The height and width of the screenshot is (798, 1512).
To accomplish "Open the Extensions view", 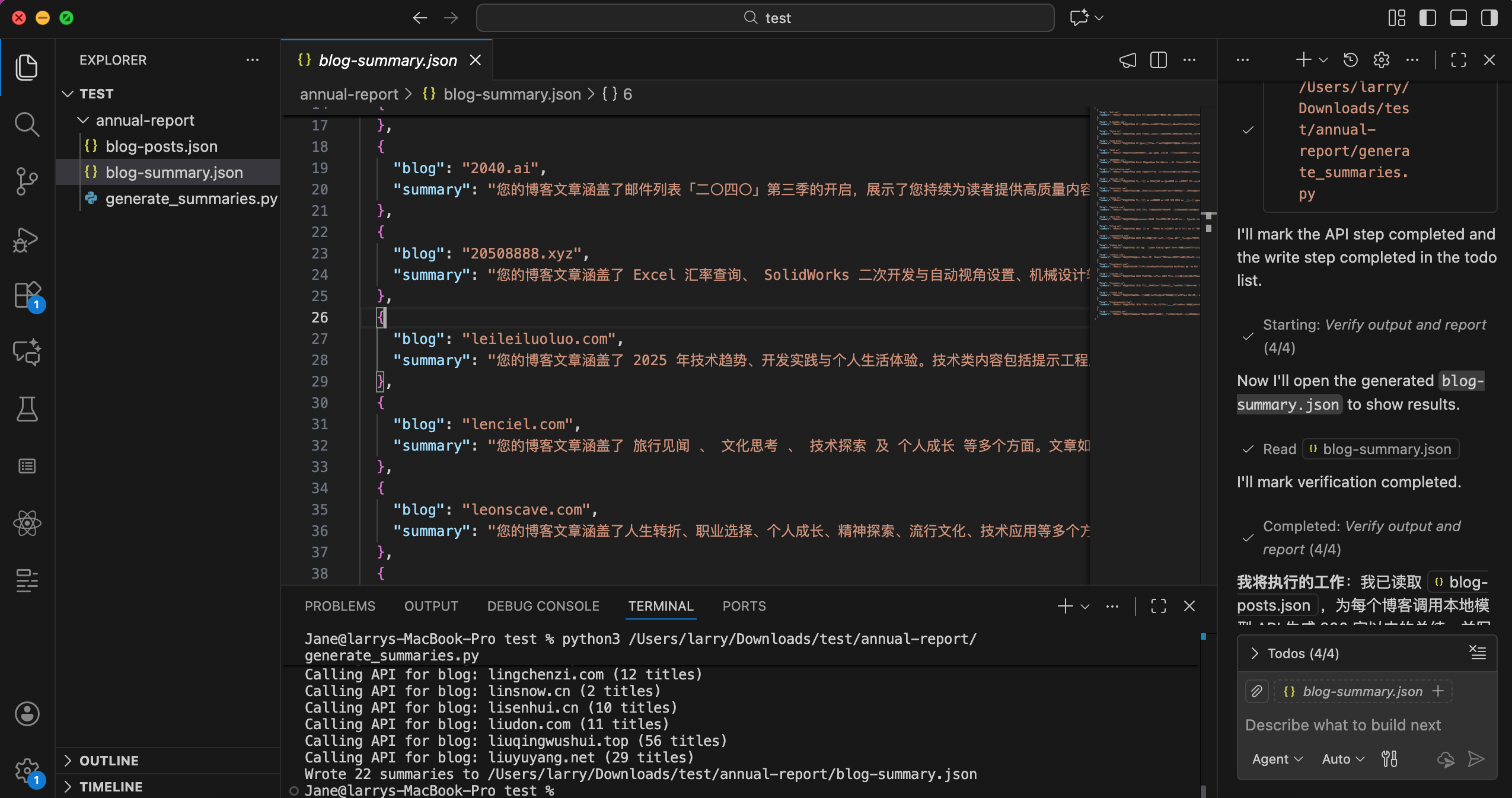I will coord(27,295).
